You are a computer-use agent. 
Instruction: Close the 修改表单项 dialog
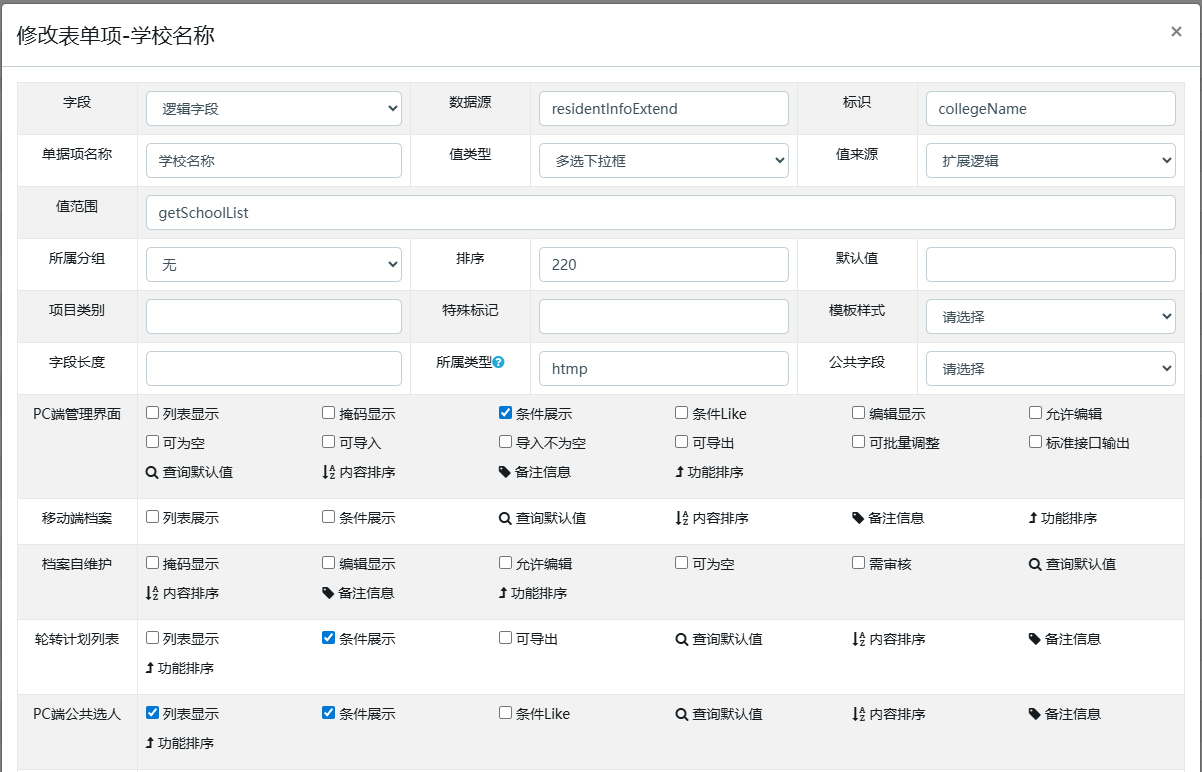pyautogui.click(x=1176, y=32)
